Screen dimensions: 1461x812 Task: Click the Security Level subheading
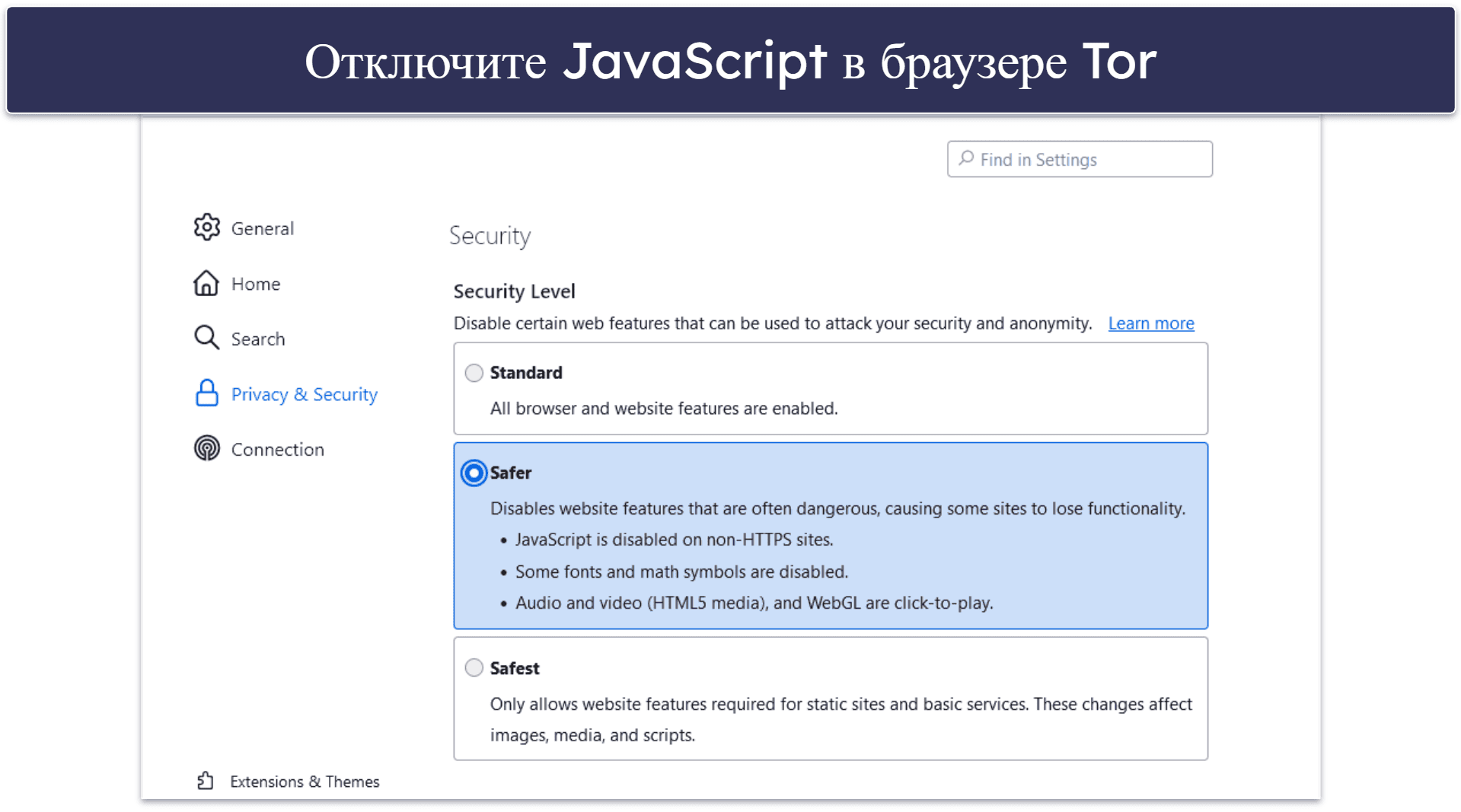click(514, 291)
